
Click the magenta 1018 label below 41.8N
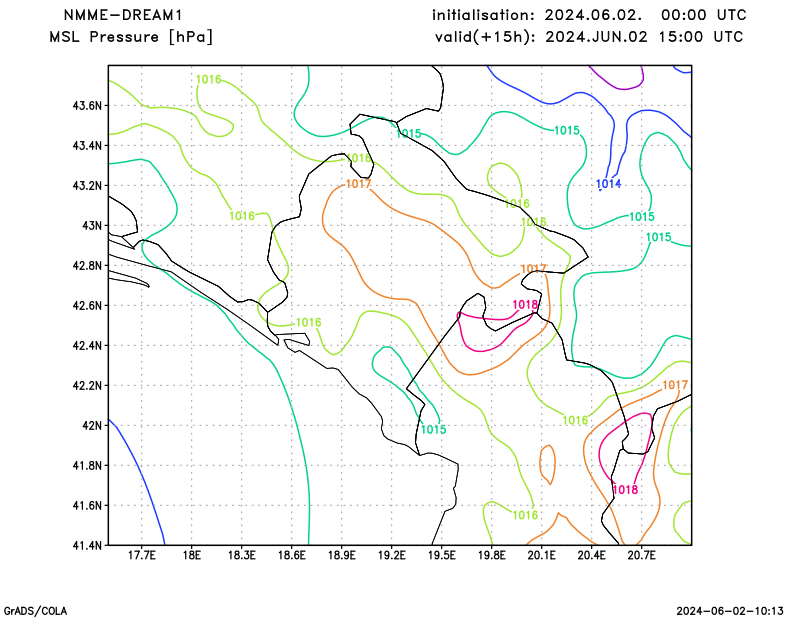tap(626, 490)
